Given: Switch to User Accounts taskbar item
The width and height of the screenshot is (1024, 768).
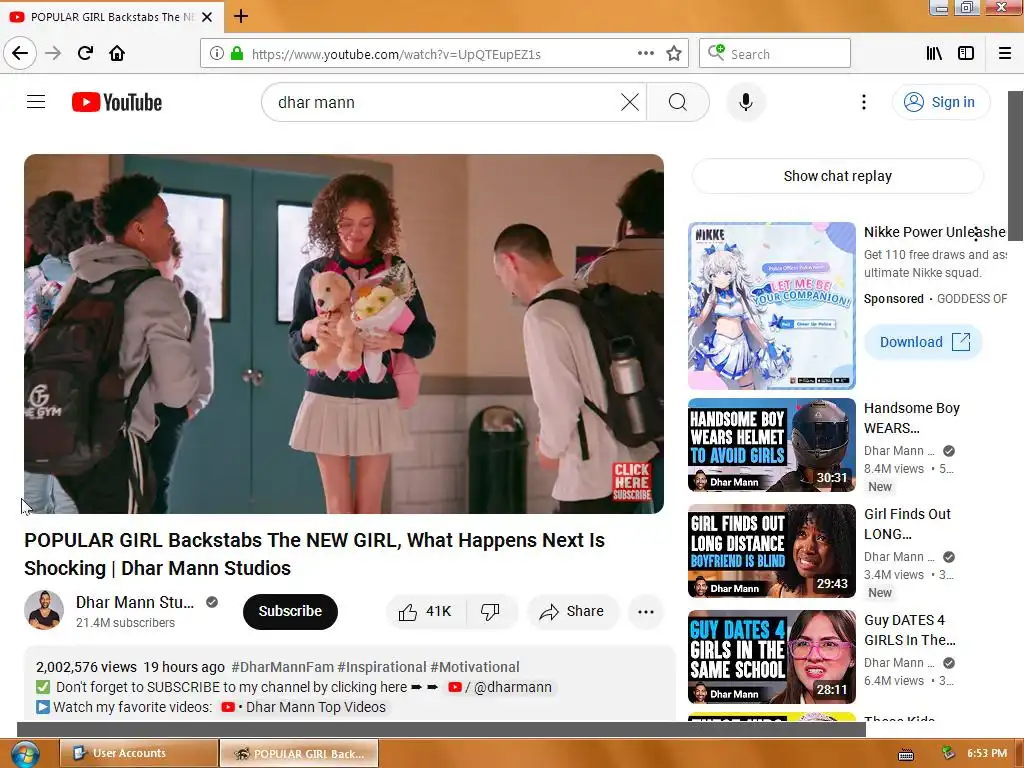Looking at the screenshot, I should (139, 753).
